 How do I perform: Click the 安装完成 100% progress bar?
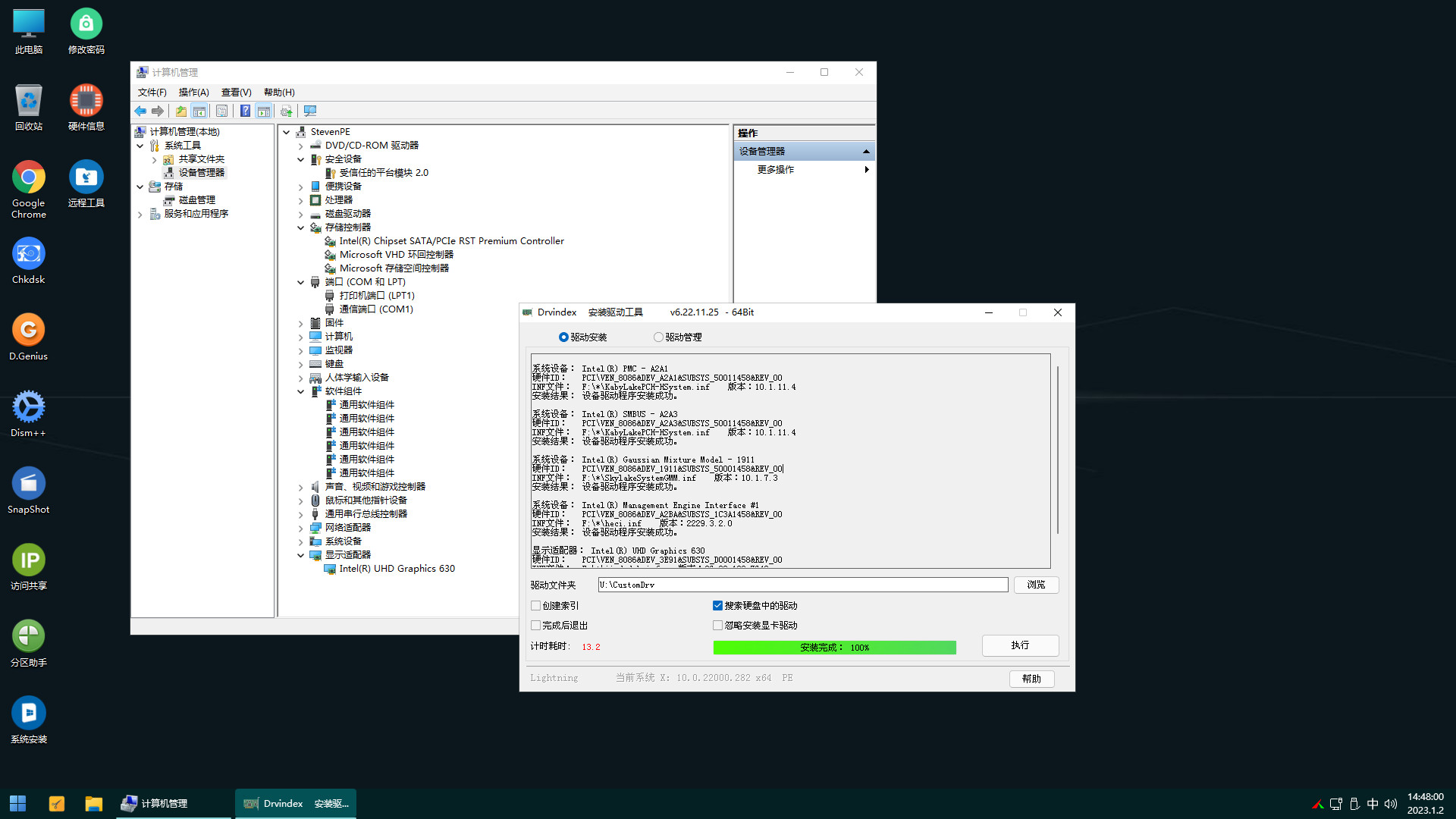click(x=834, y=648)
